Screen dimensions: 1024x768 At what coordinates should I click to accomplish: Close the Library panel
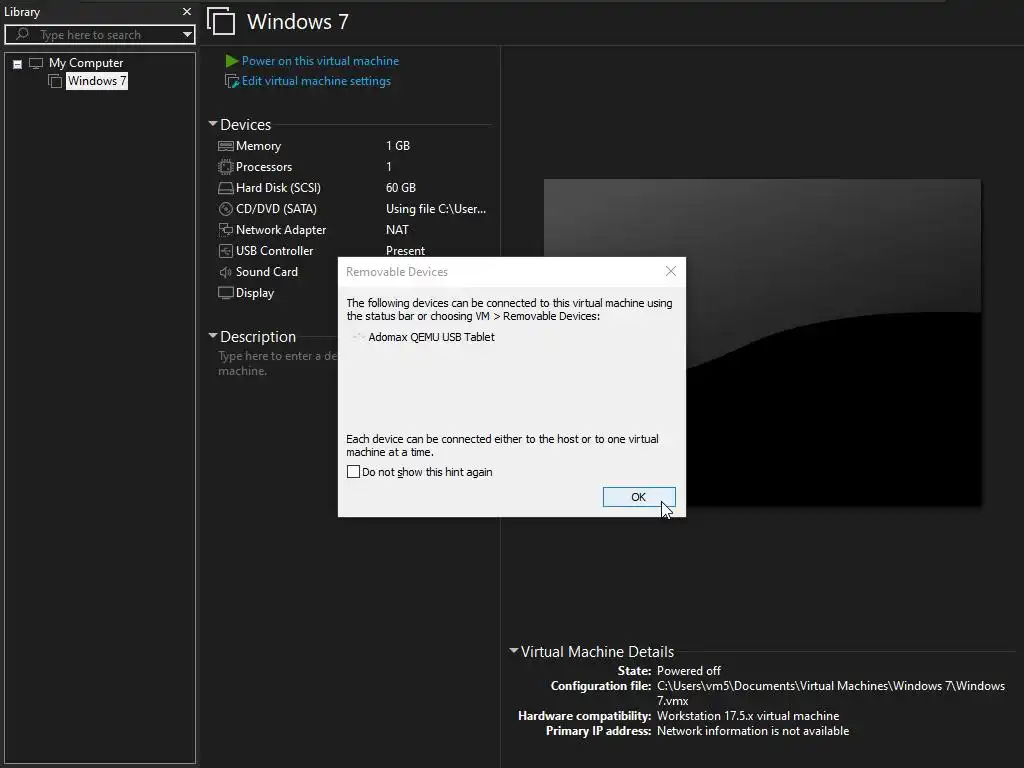tap(187, 11)
